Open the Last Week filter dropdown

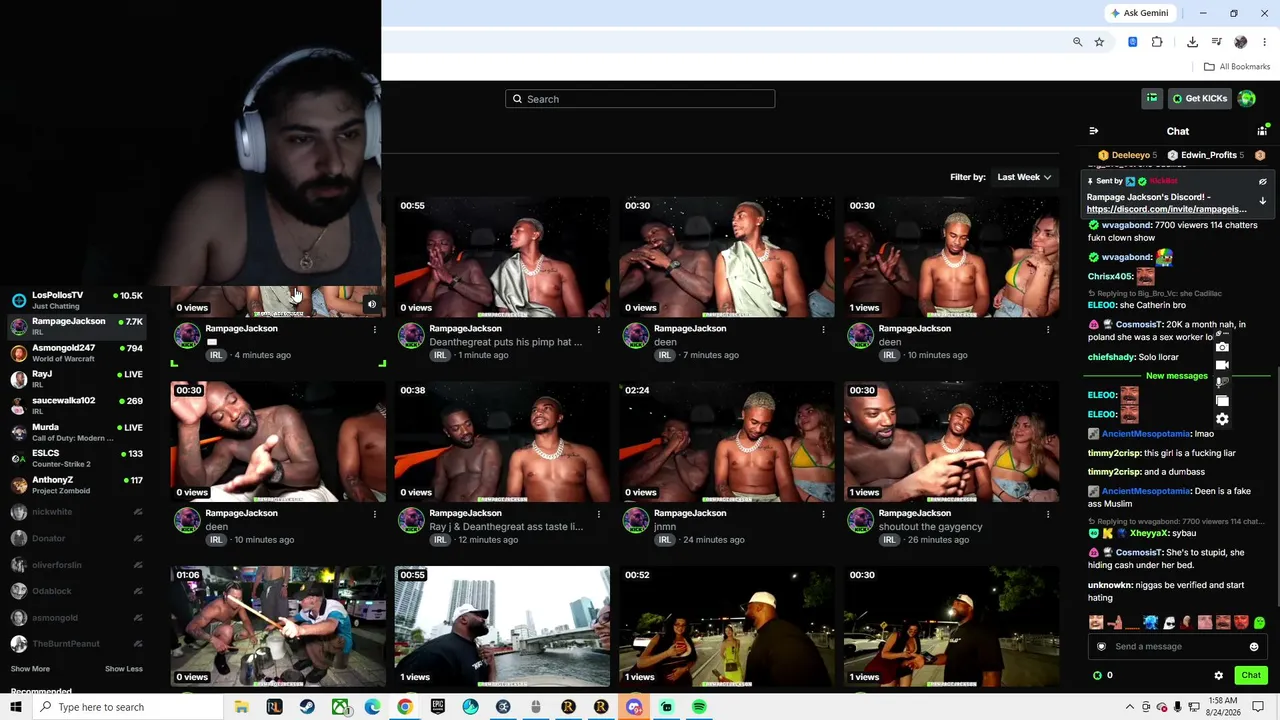(x=1024, y=177)
